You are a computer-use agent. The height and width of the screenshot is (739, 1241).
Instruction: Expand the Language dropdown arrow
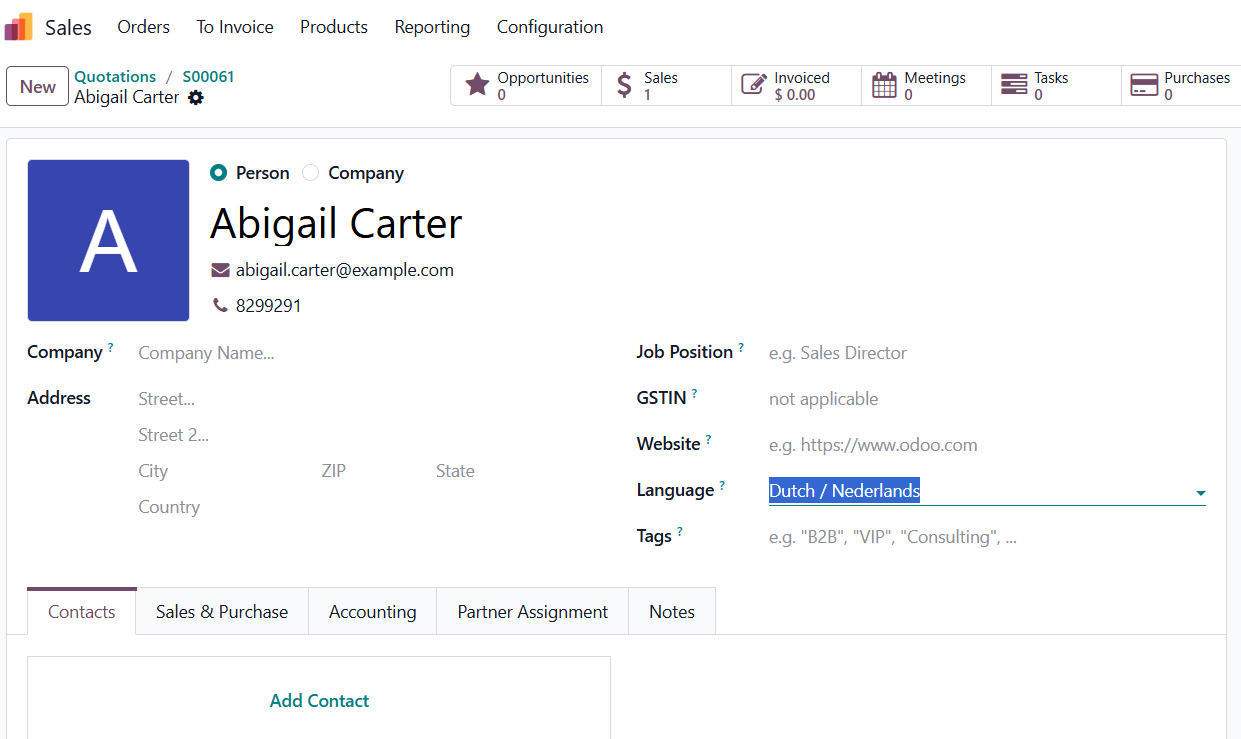point(1200,493)
